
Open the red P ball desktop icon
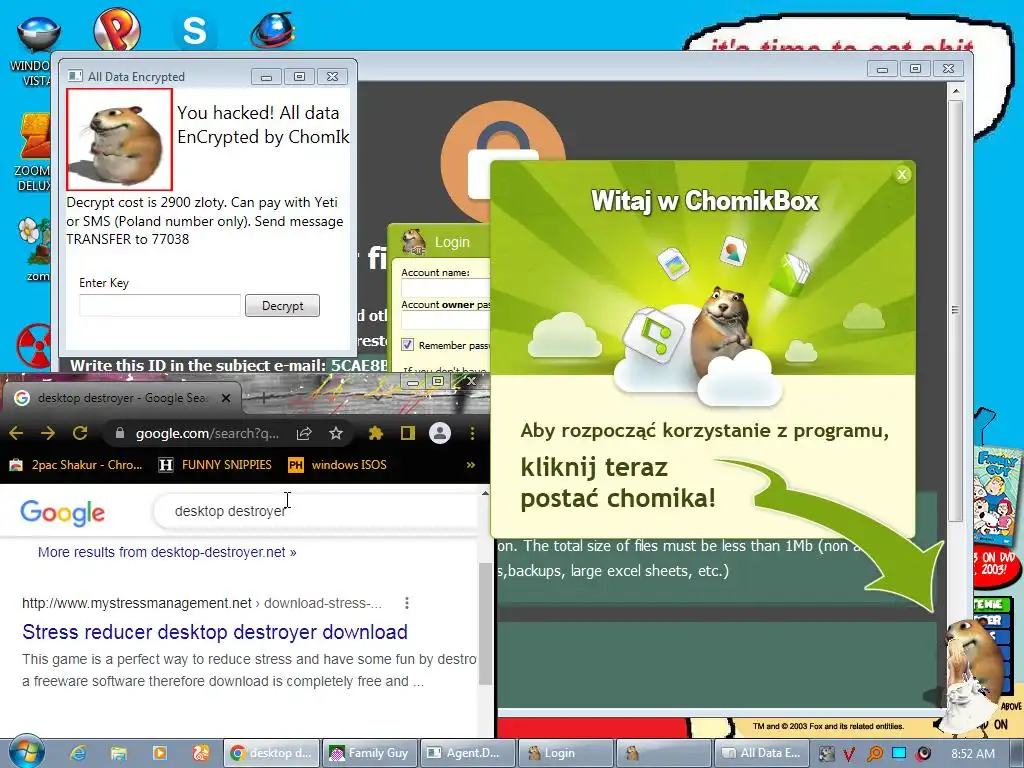click(117, 29)
